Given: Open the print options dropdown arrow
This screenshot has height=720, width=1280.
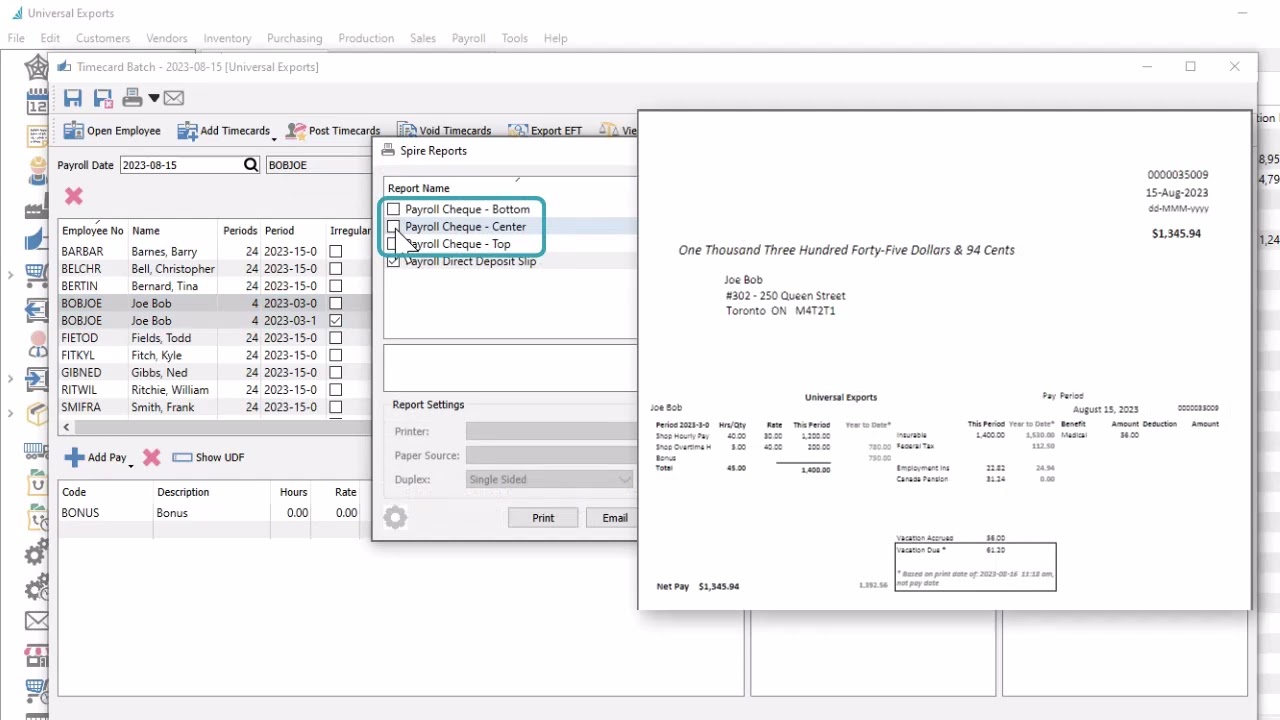Looking at the screenshot, I should 154,98.
